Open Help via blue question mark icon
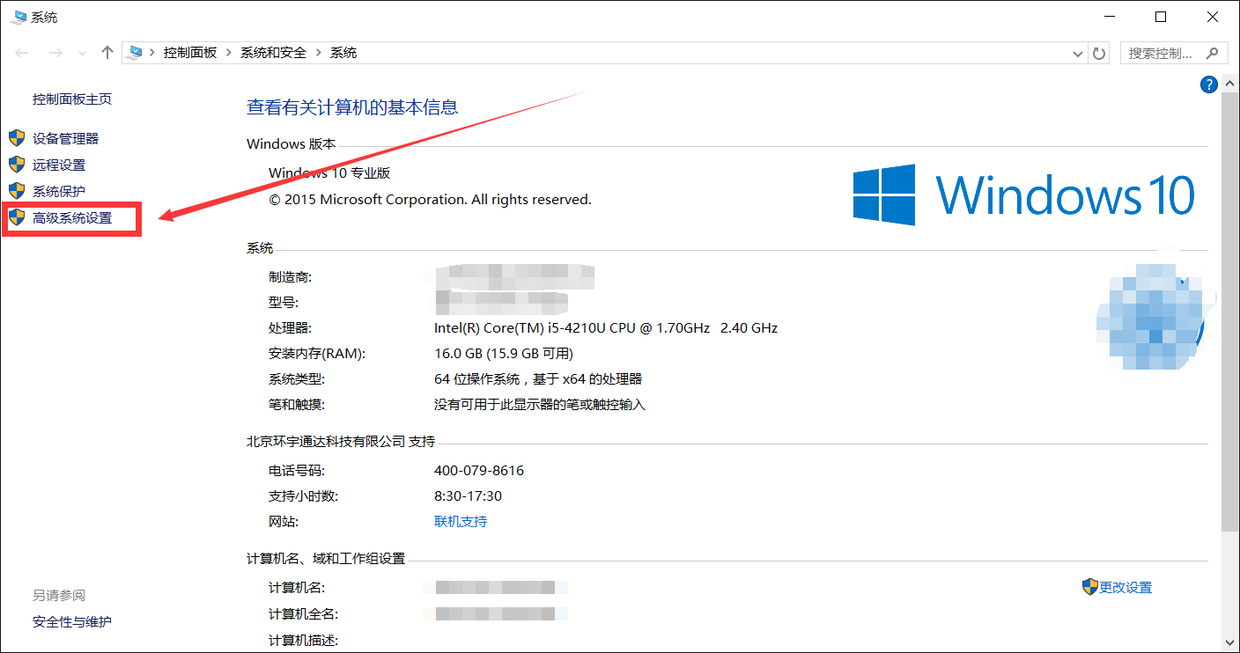The width and height of the screenshot is (1240, 653). tap(1209, 85)
